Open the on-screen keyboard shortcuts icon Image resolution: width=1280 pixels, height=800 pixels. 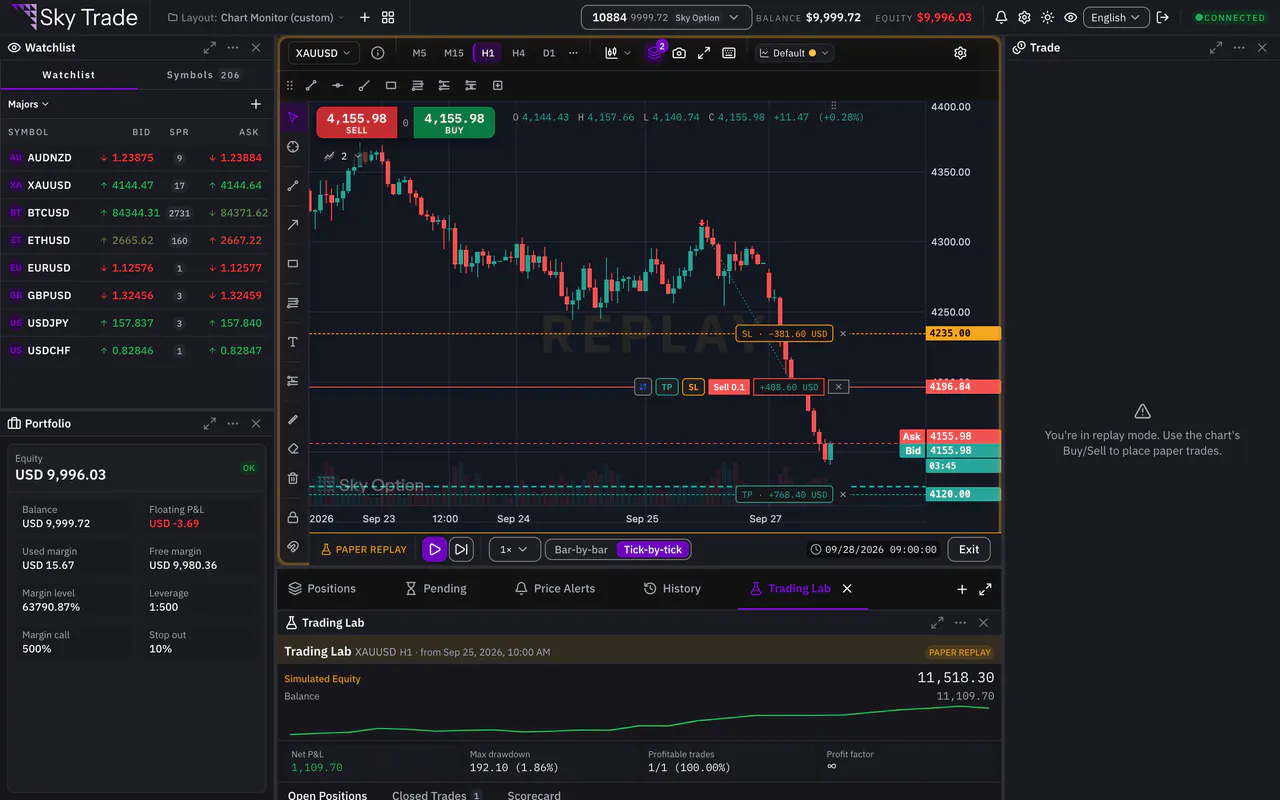[729, 53]
